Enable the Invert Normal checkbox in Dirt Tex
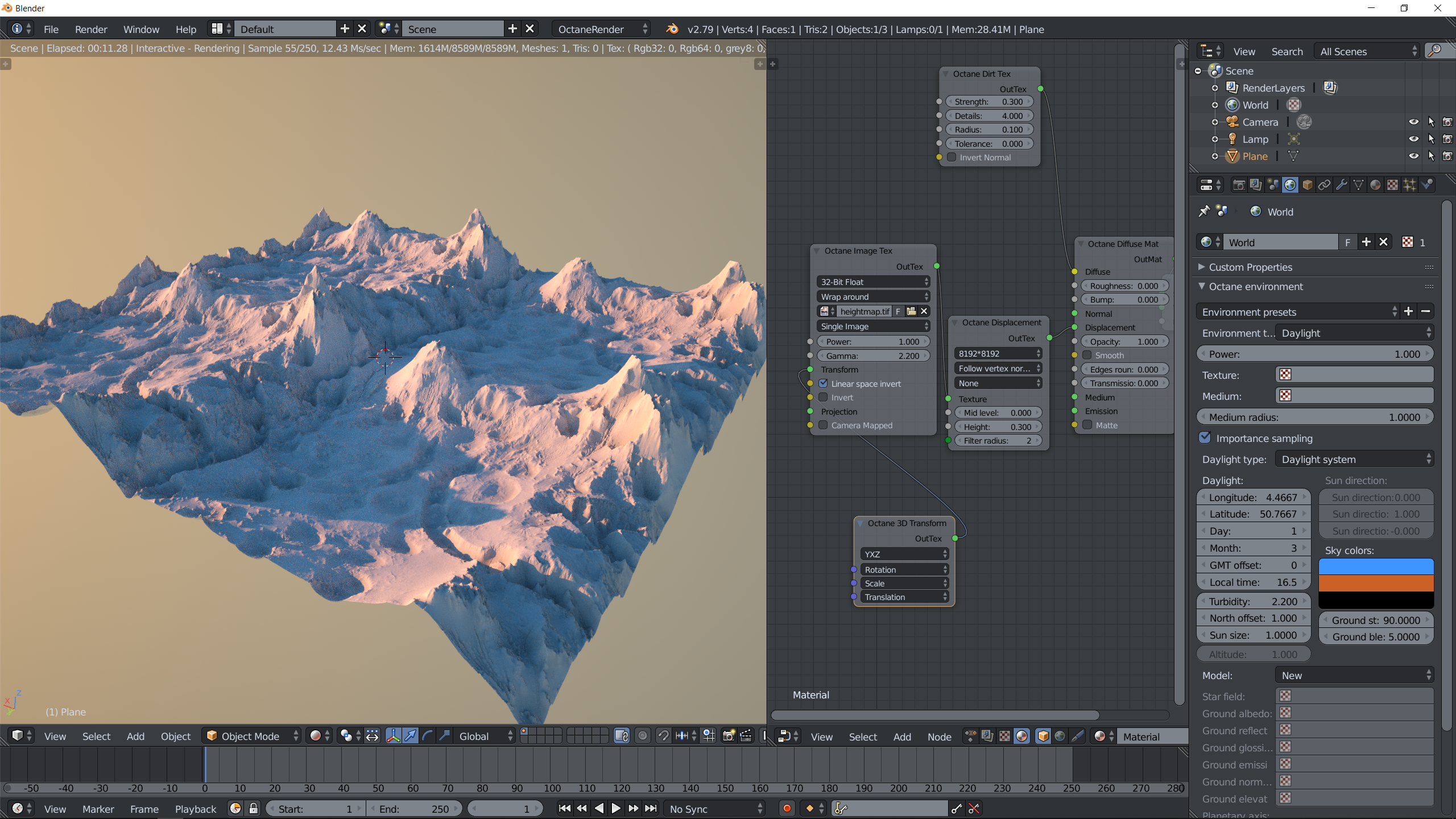 pyautogui.click(x=952, y=158)
